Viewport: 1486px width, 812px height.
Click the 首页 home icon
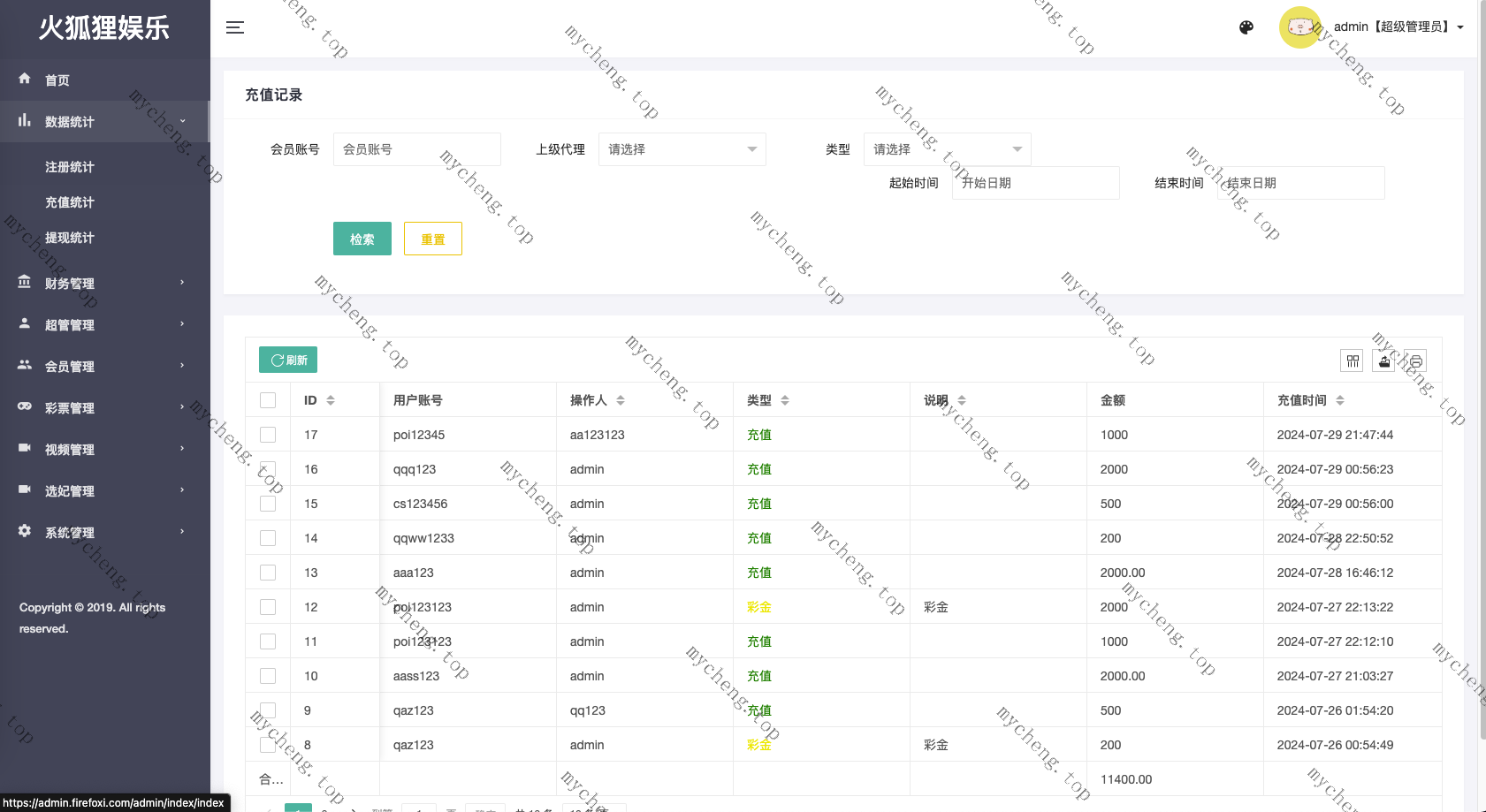click(x=25, y=79)
